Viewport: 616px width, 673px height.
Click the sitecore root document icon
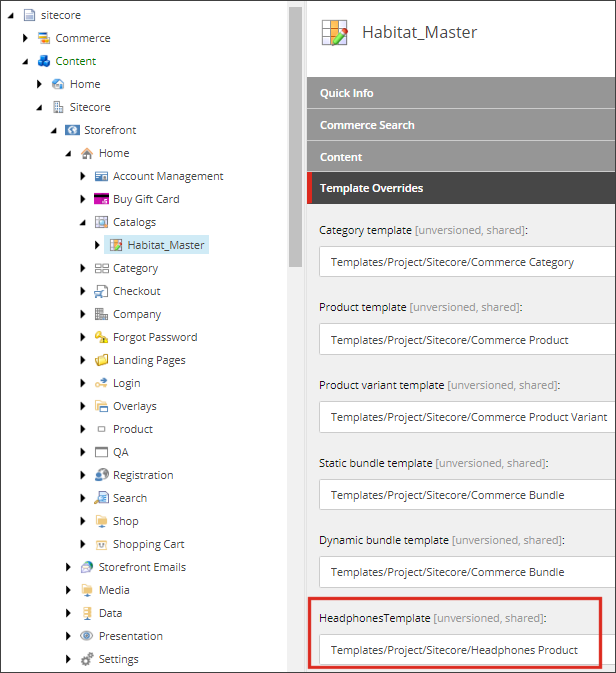[29, 15]
